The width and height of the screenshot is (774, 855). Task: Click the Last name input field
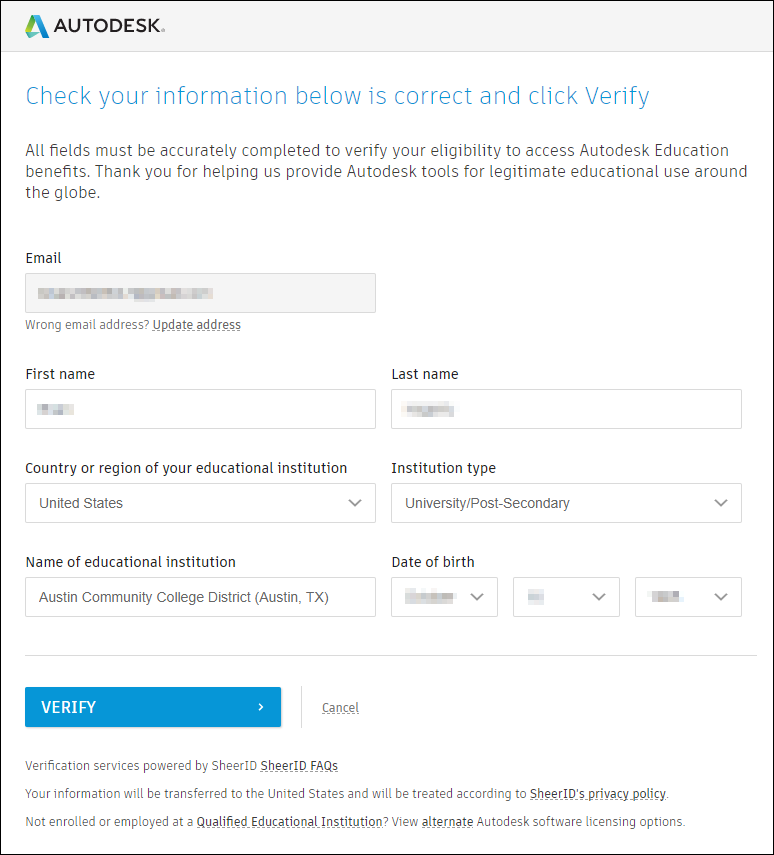point(566,409)
